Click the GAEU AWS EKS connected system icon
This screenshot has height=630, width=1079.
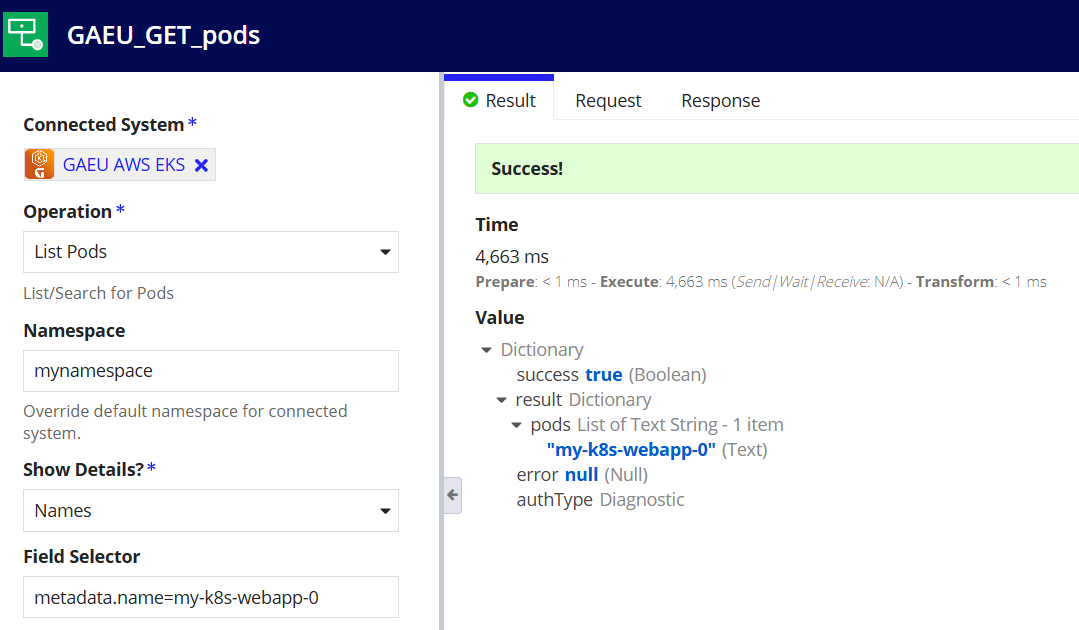[40, 164]
